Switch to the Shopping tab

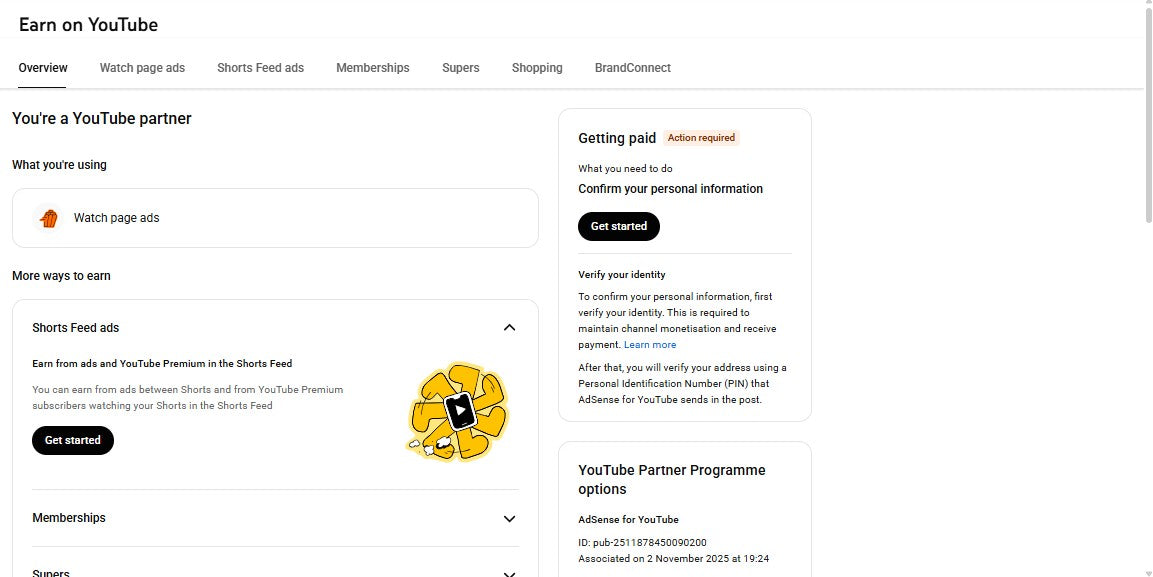coord(537,67)
